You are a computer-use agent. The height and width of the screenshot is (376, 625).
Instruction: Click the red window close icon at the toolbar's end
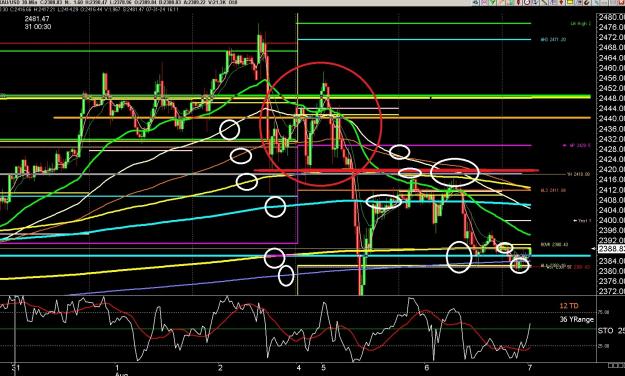[x=621, y=2]
